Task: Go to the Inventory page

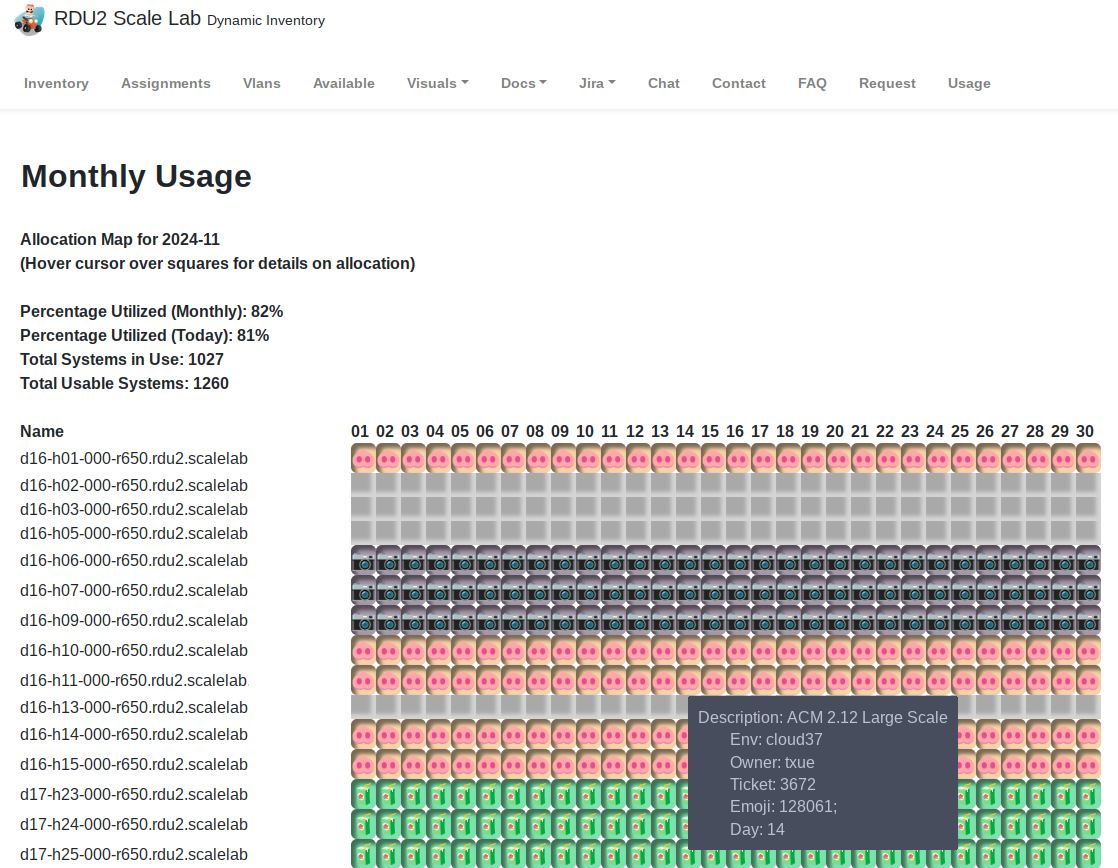Action: point(56,84)
